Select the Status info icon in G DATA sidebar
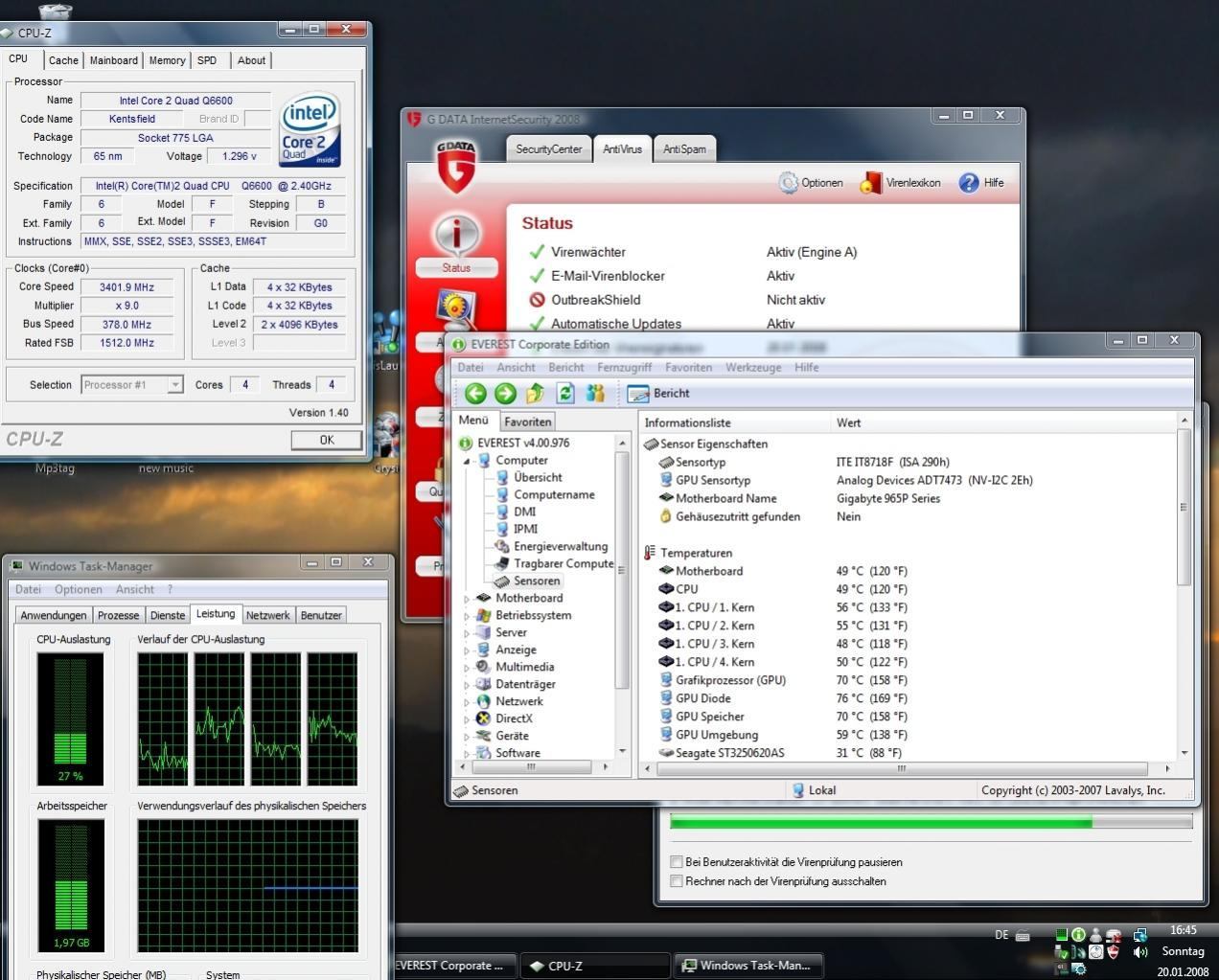 [456, 236]
